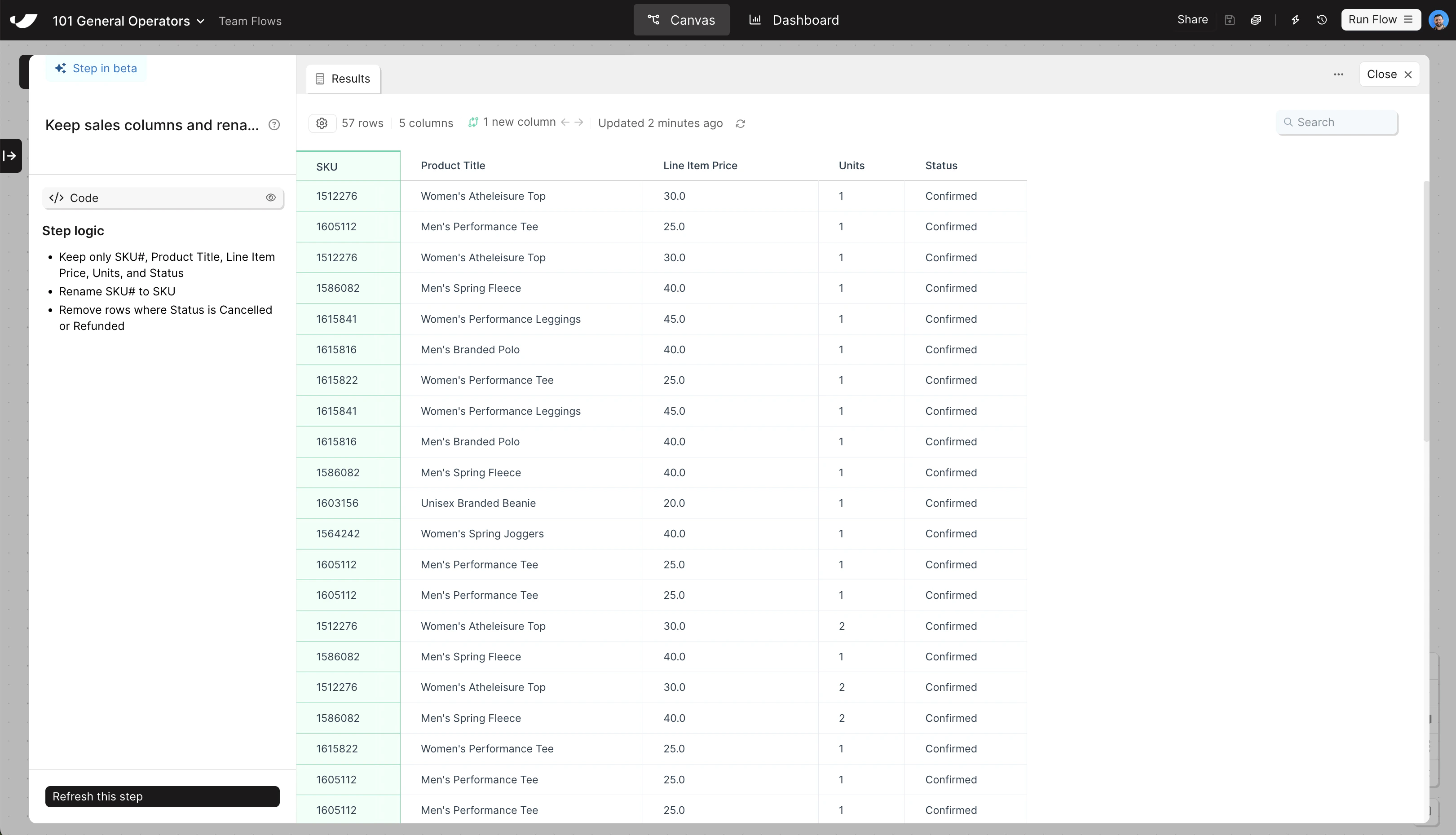The image size is (1456, 835).
Task: Go to previous new column arrow
Action: (x=565, y=122)
